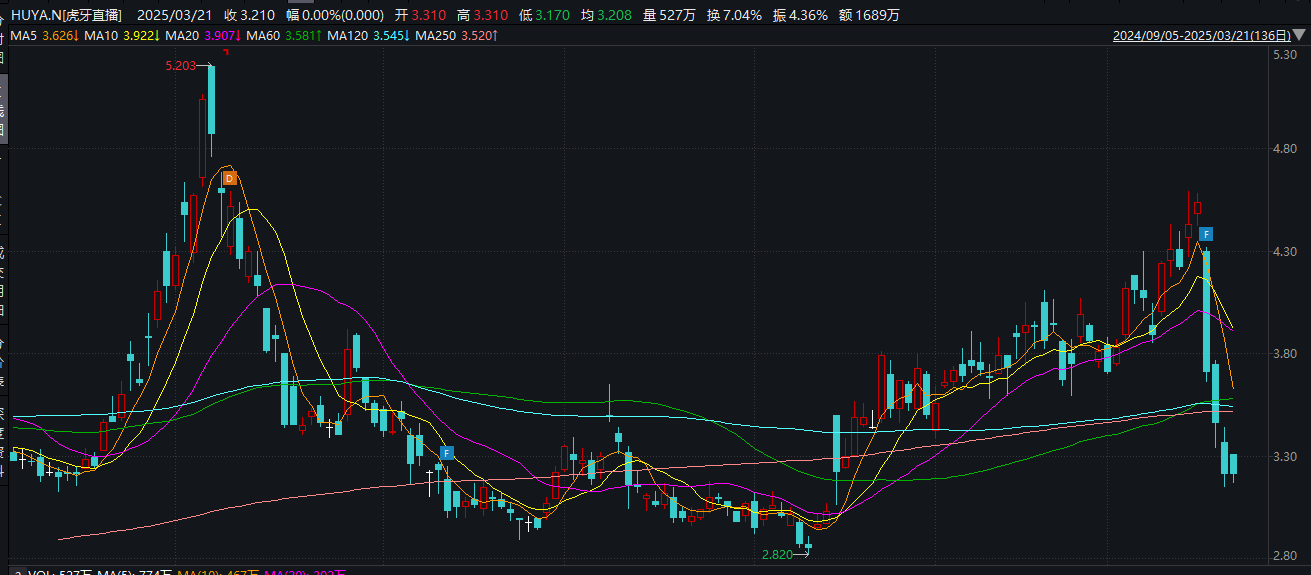Click the orange D marker on the chart

pos(228,178)
